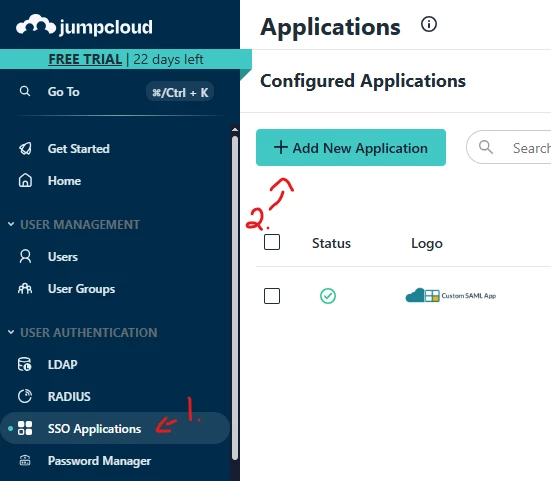Click the JumpCloud logo

84,25
